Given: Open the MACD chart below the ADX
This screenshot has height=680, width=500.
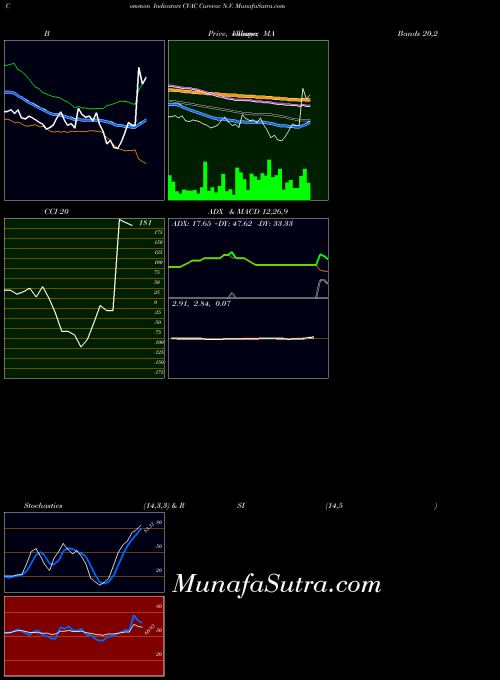Looking at the screenshot, I should 248,338.
